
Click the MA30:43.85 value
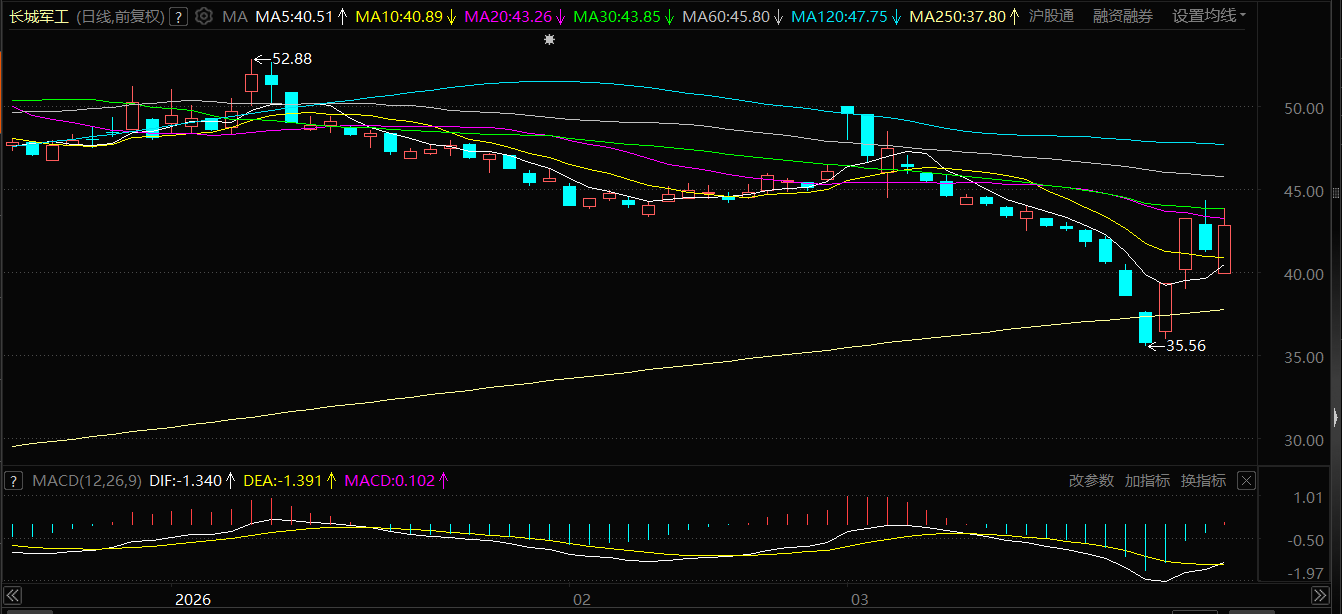pyautogui.click(x=617, y=16)
